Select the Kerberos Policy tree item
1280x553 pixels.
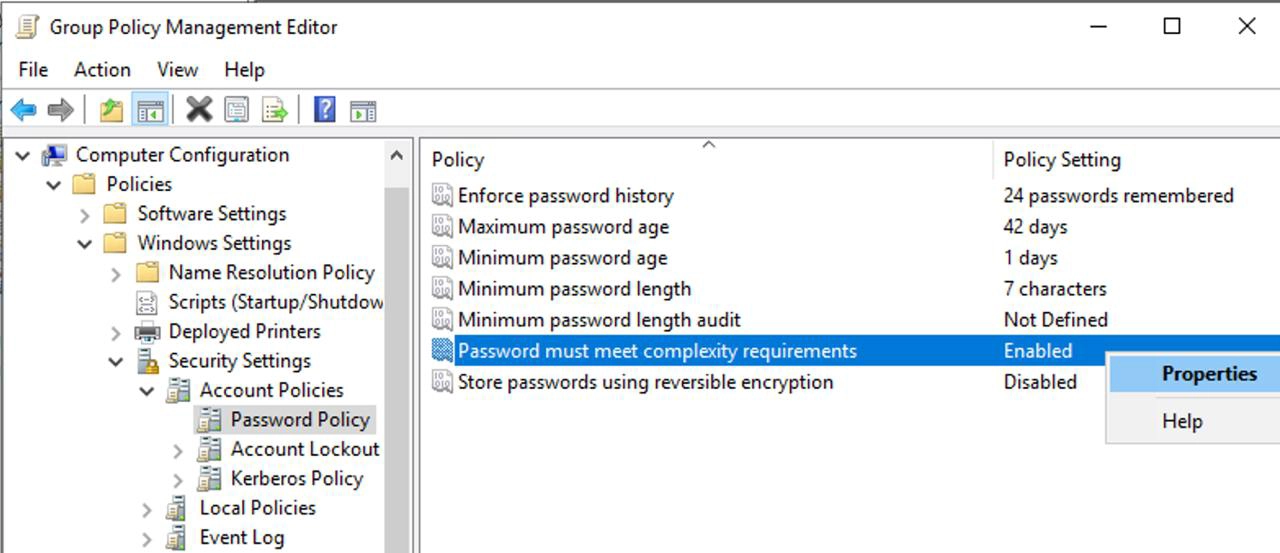[296, 479]
